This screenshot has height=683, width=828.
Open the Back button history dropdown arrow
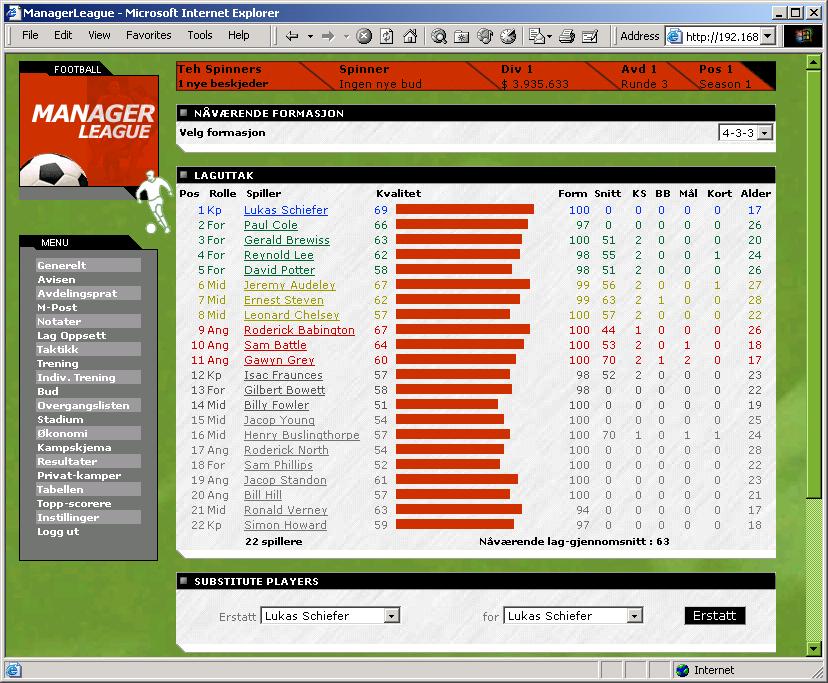click(310, 36)
